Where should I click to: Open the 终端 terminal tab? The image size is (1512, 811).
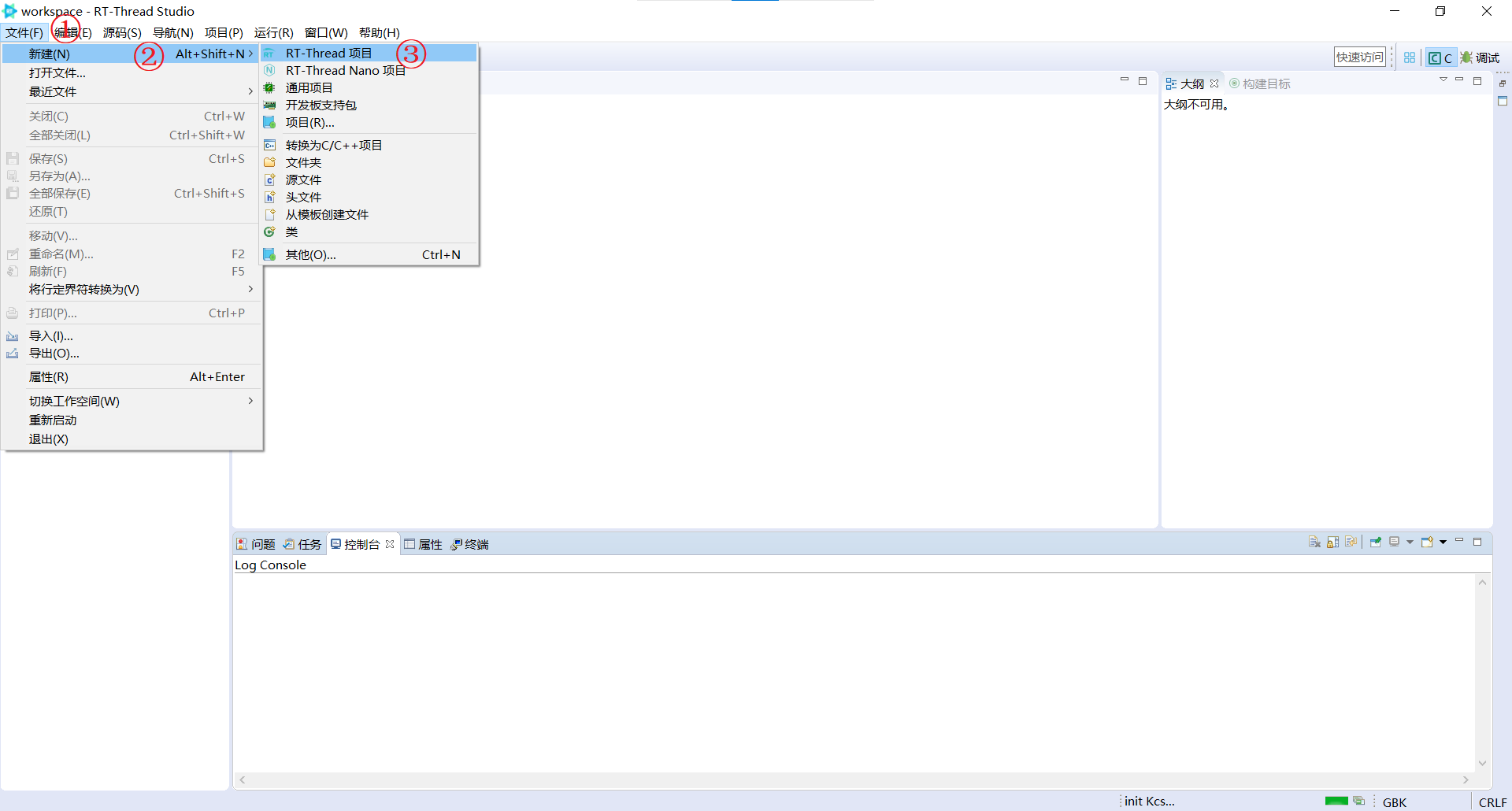pyautogui.click(x=469, y=544)
